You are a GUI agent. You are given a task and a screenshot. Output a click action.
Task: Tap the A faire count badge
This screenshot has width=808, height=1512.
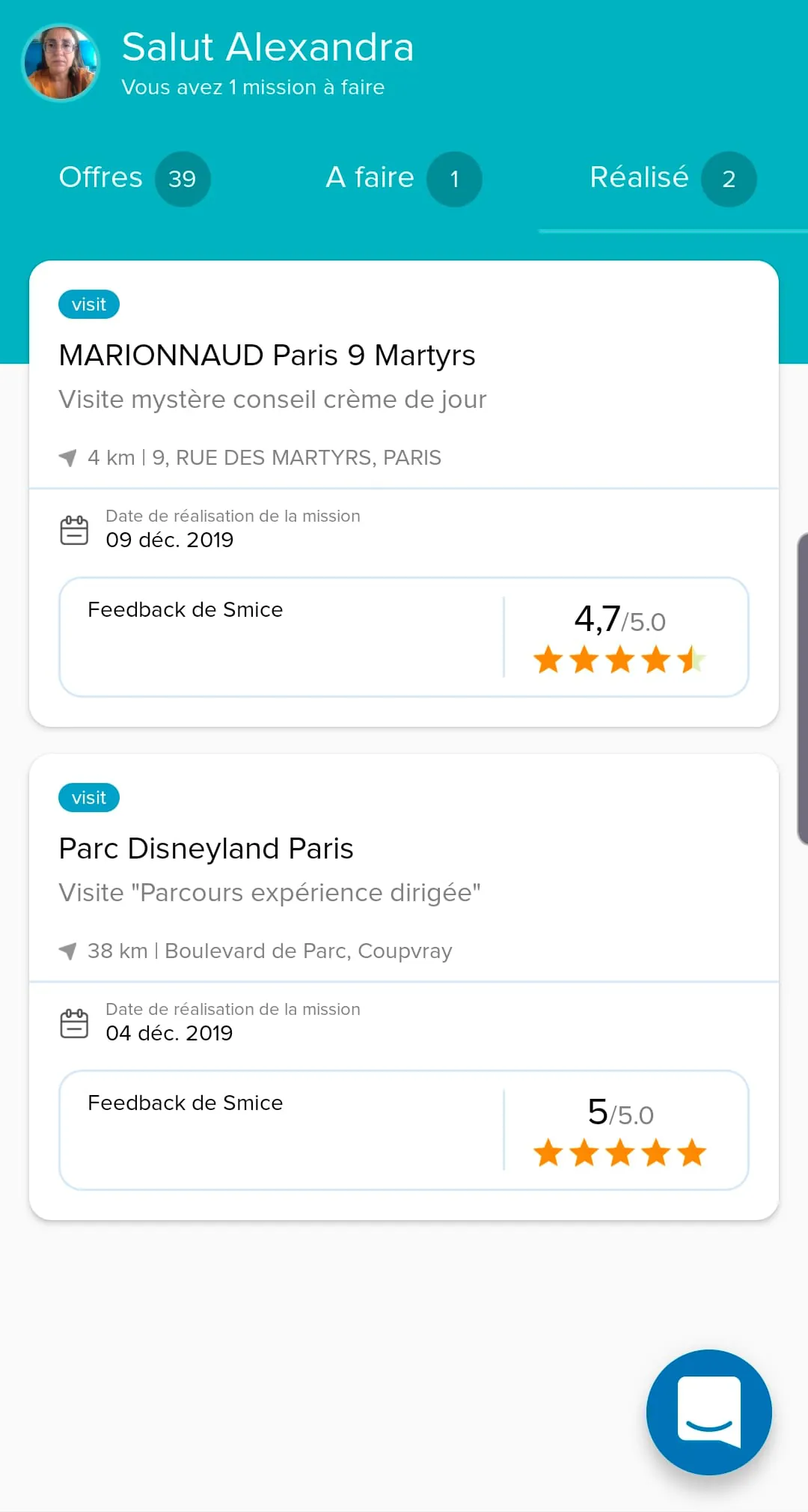[x=454, y=179]
